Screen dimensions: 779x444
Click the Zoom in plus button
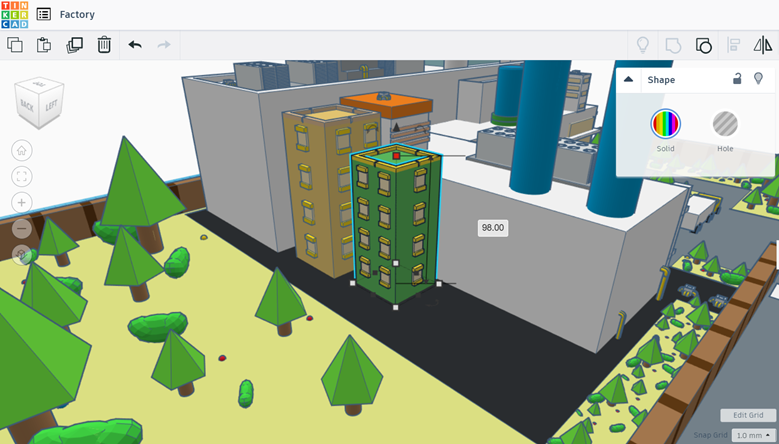21,203
